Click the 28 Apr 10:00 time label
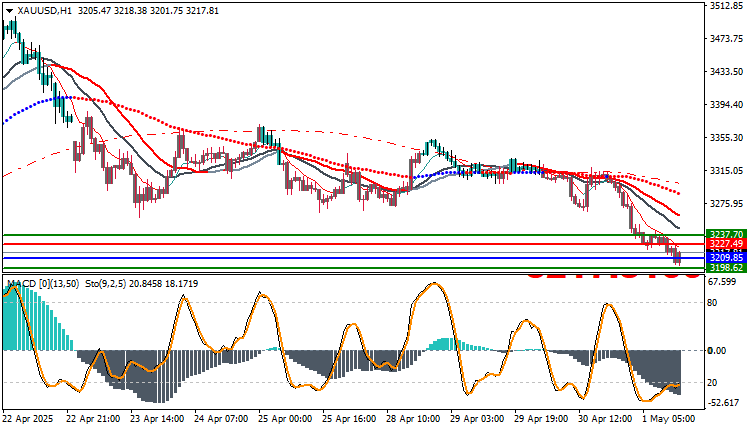 point(413,419)
